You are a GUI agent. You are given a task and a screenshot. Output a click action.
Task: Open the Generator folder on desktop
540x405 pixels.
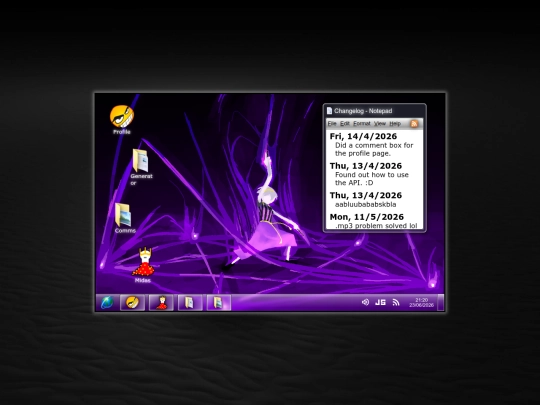point(141,167)
